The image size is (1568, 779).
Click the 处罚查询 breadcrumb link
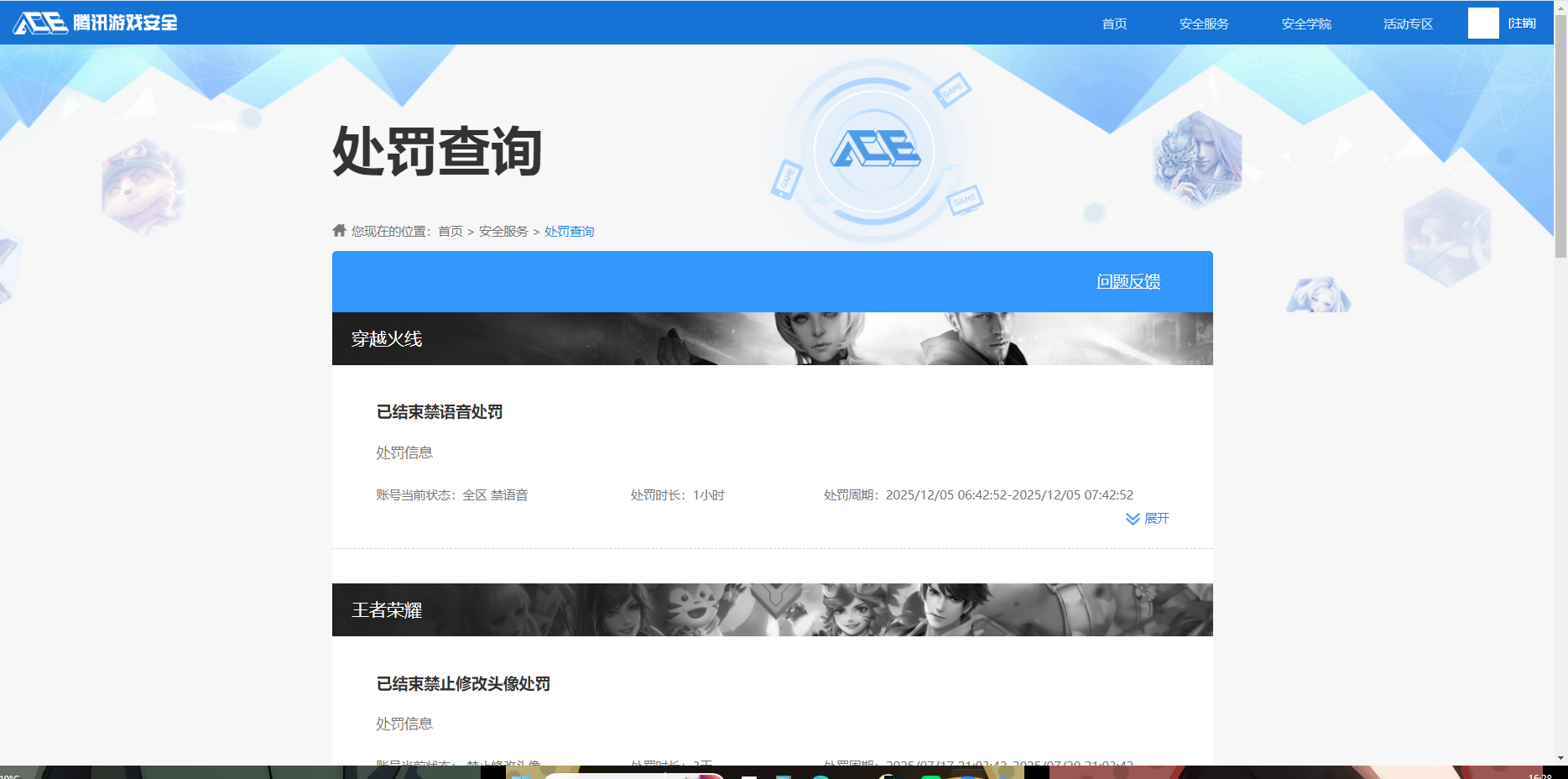[569, 230]
